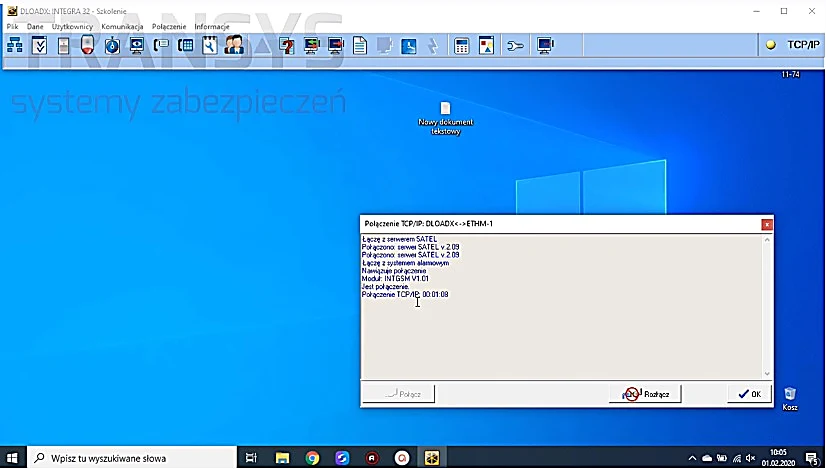Open the Użytkownicy menu
This screenshot has height=469, width=826.
(x=72, y=26)
